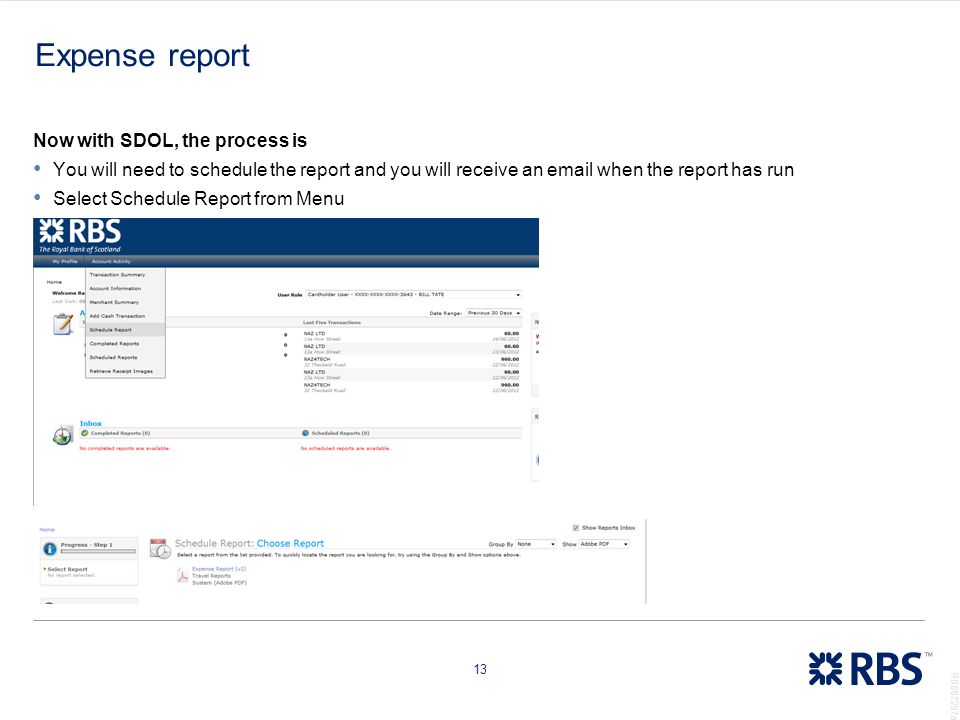Click the RBS logo in the application header

click(80, 236)
